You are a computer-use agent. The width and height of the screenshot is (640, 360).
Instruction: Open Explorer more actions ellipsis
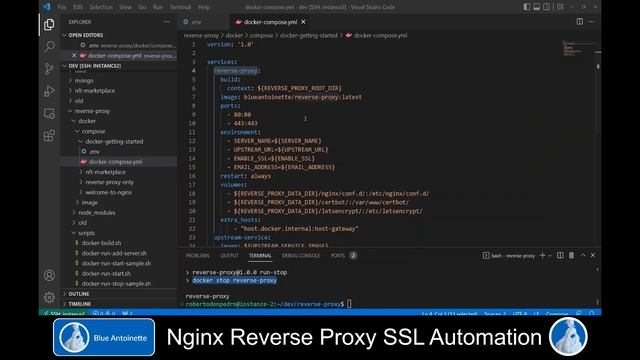pos(167,22)
